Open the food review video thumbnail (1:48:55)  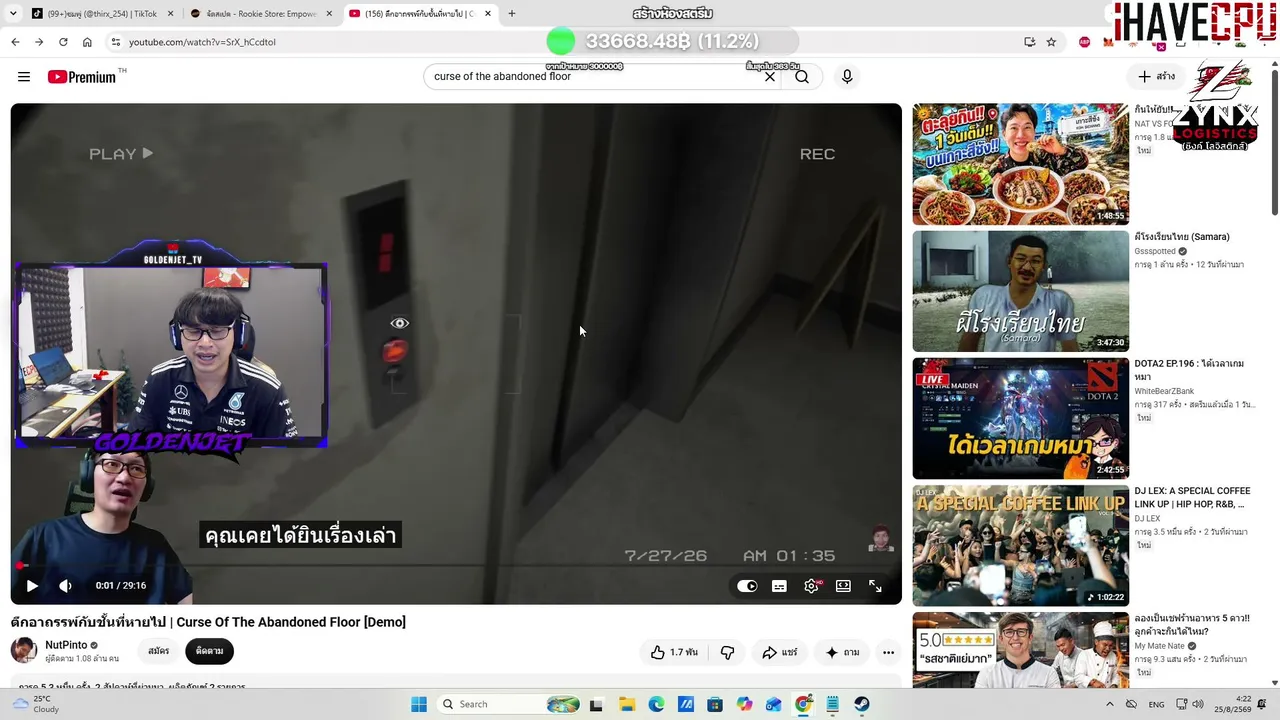click(x=1020, y=164)
